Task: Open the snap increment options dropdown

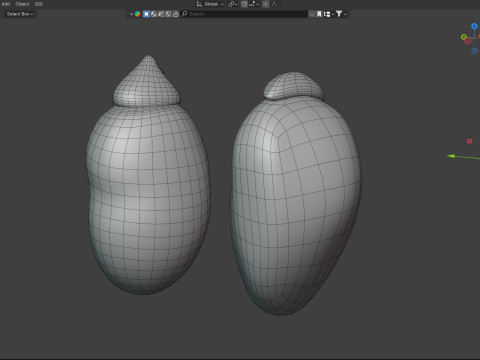Action: [254, 4]
